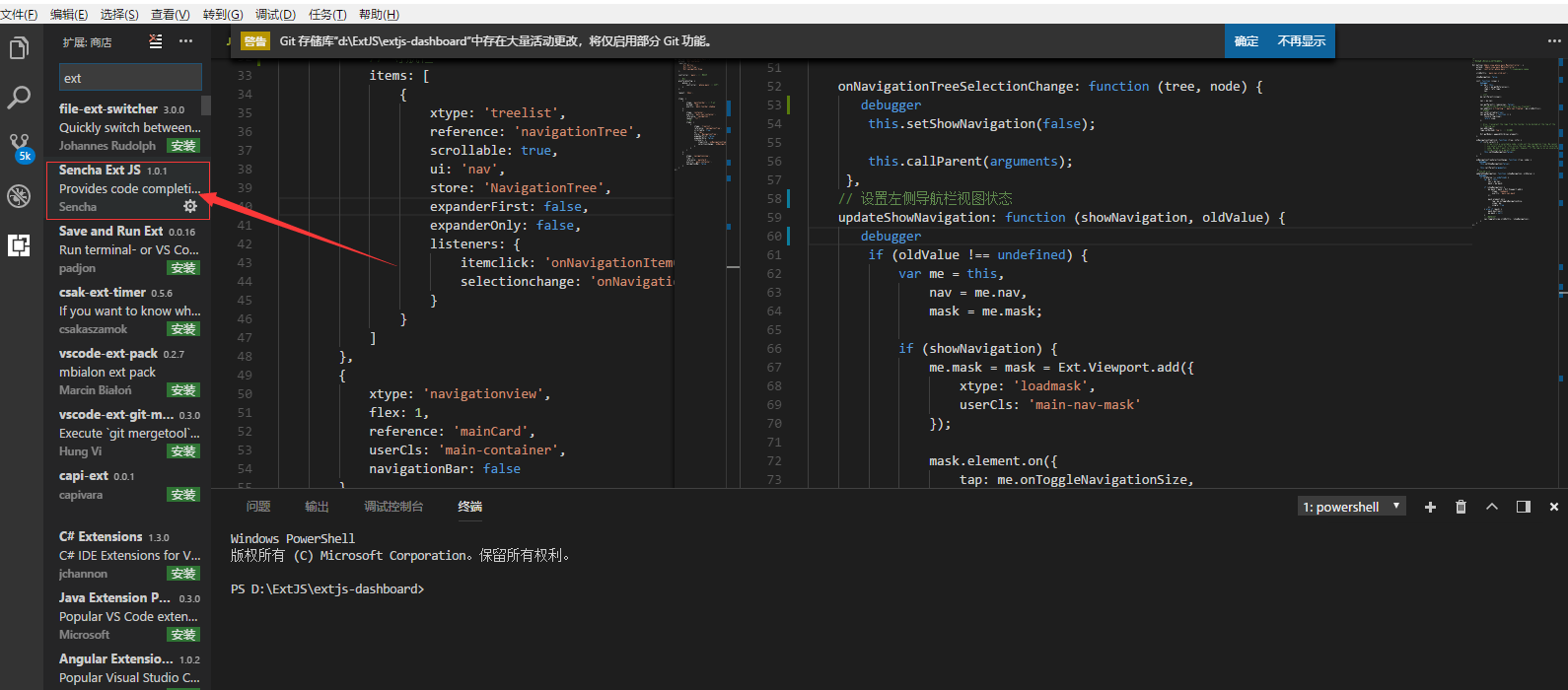Click line number 60 in right editor
The width and height of the screenshot is (1568, 690).
(x=774, y=237)
